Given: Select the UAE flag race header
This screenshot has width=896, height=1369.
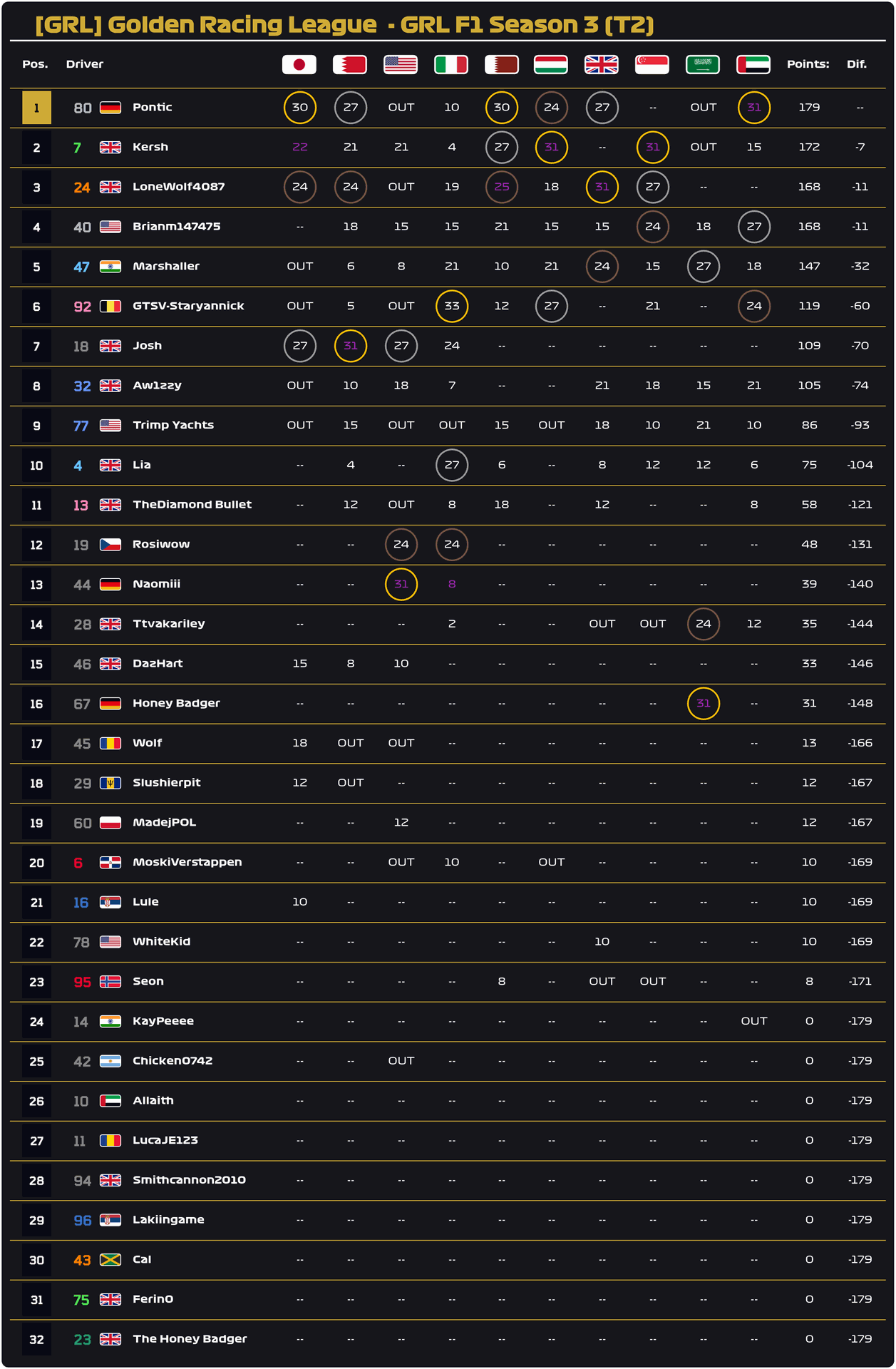Looking at the screenshot, I should tap(753, 65).
